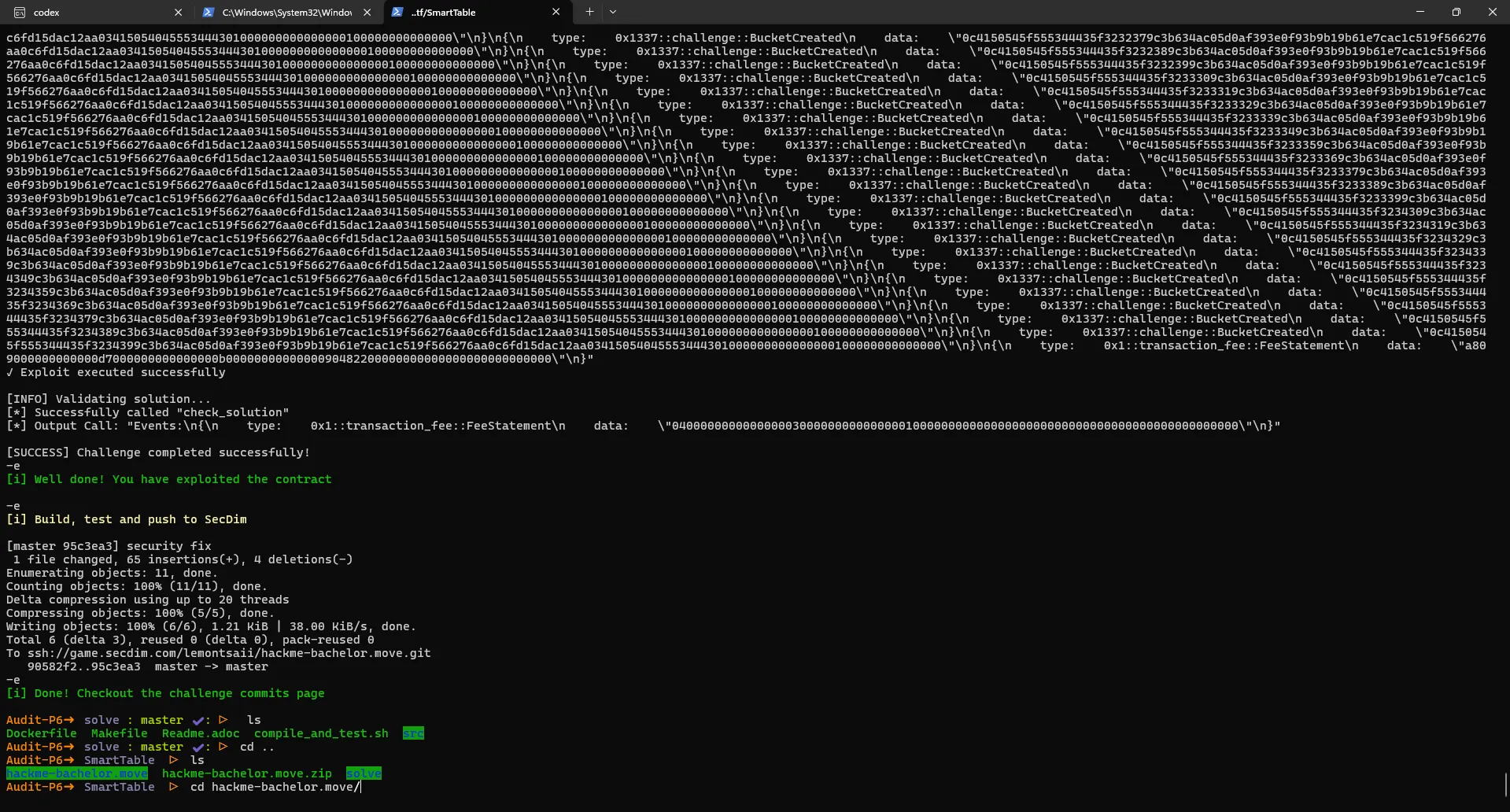Minimize the terminal window
1510x812 pixels.
click(1420, 13)
